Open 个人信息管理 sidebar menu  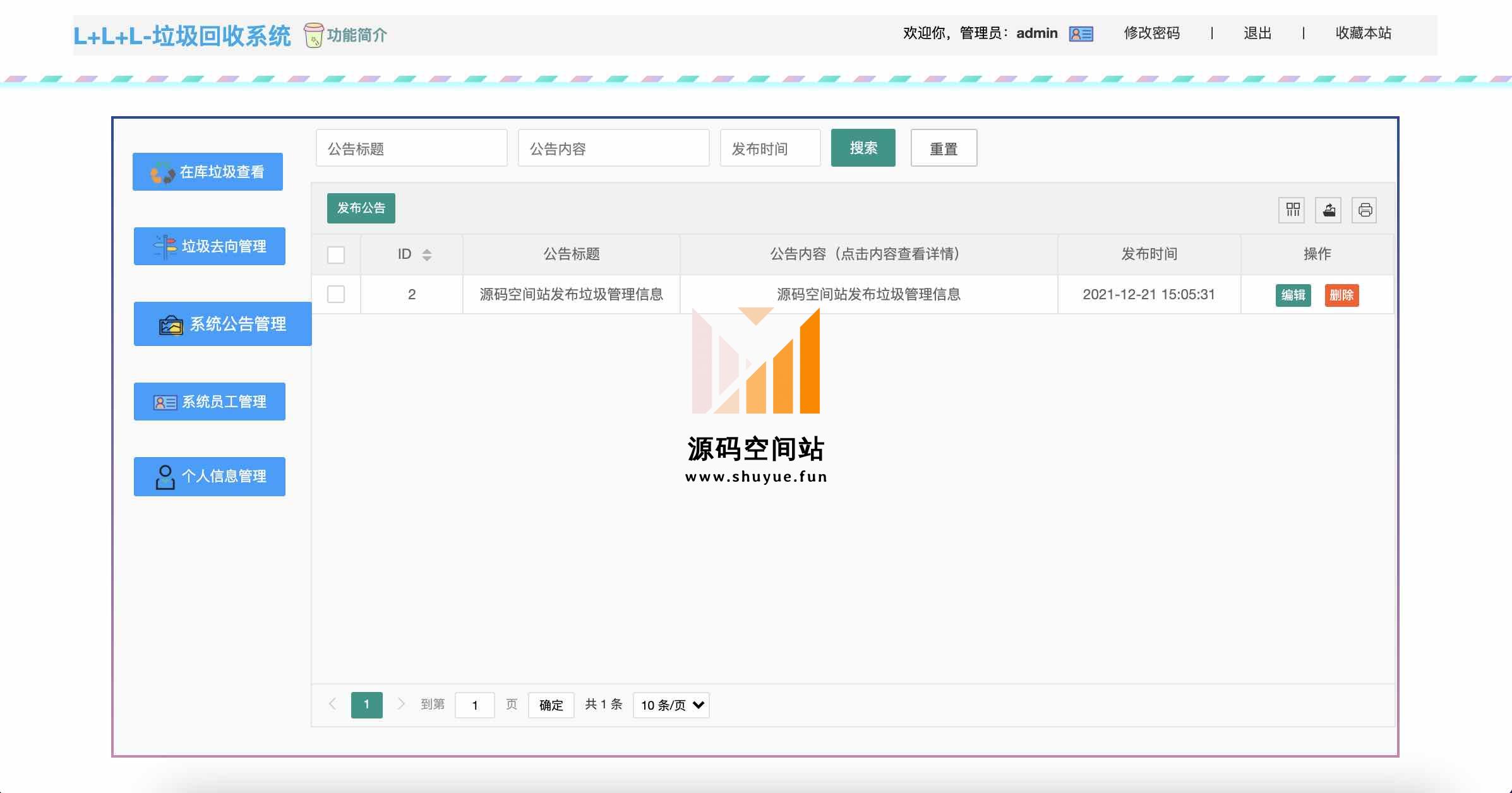pos(210,477)
